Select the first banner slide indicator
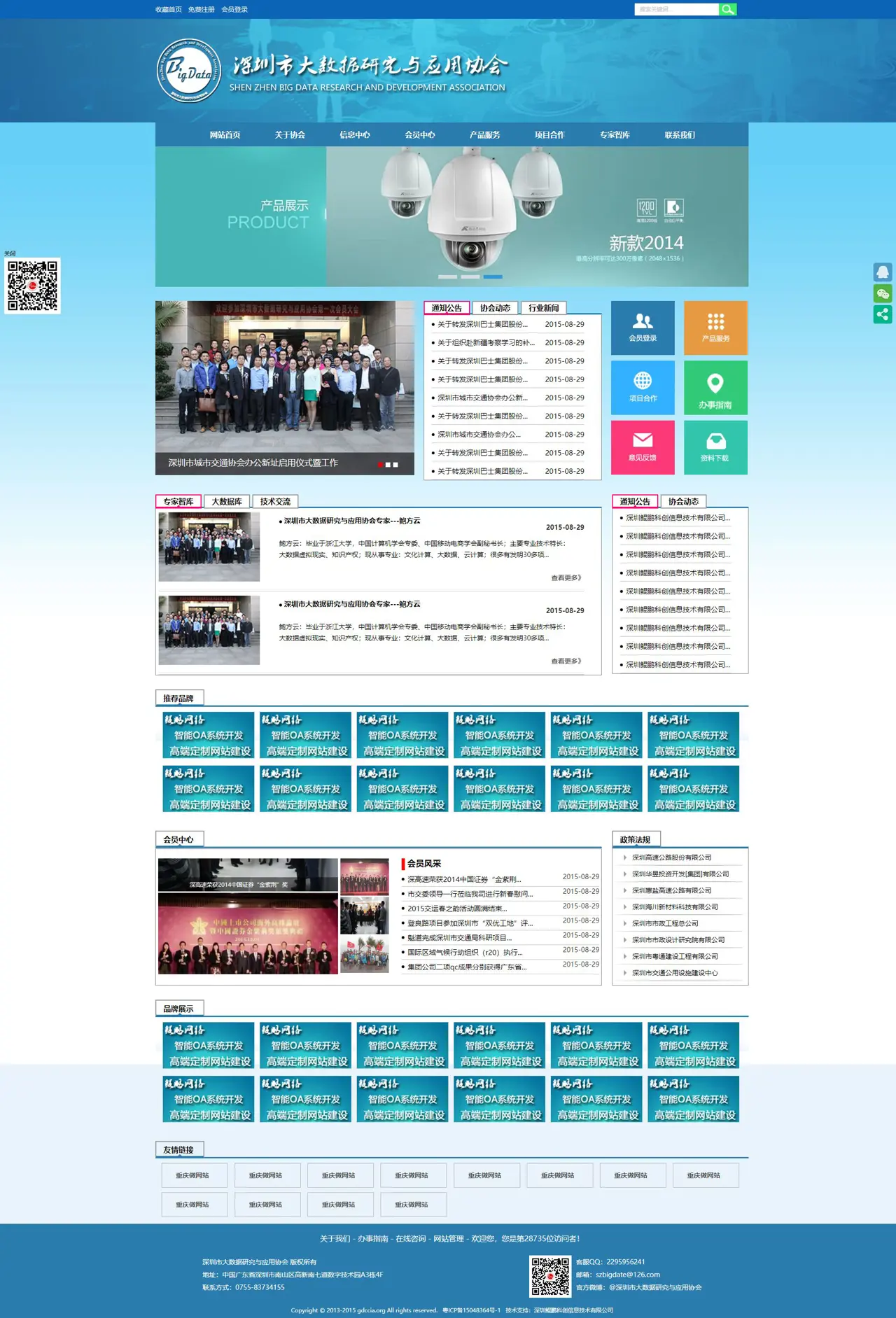This screenshot has height=1318, width=896. coord(447,276)
